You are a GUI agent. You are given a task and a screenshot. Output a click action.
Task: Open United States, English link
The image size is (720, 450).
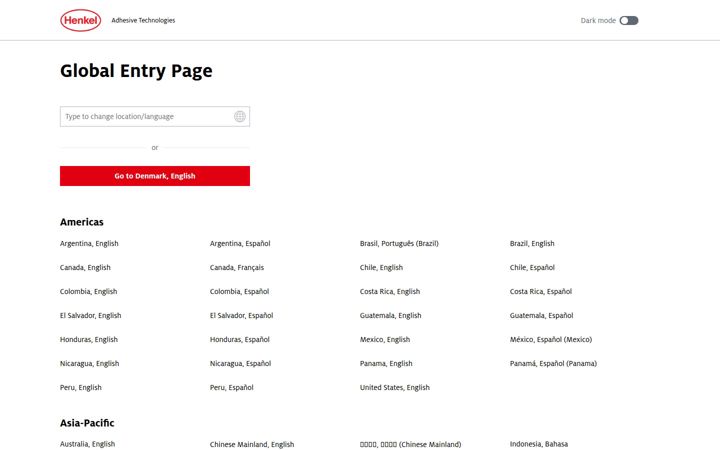coord(395,387)
